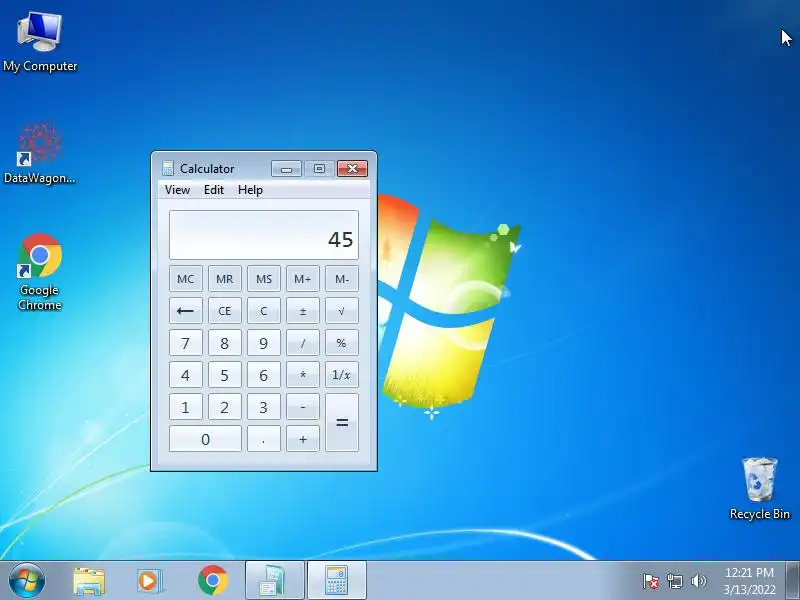Delete last digit with backspace arrow button
The height and width of the screenshot is (600, 800).
click(186, 311)
